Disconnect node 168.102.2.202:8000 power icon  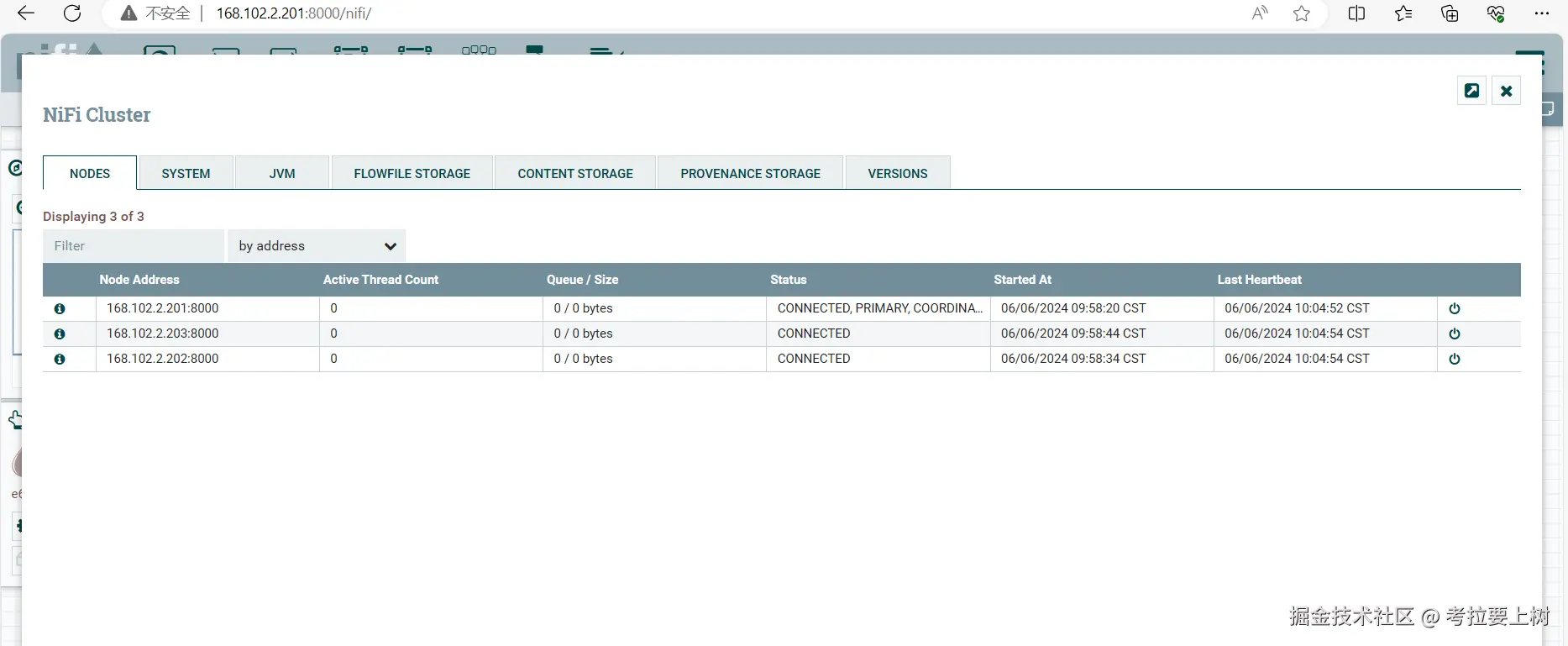click(1455, 360)
